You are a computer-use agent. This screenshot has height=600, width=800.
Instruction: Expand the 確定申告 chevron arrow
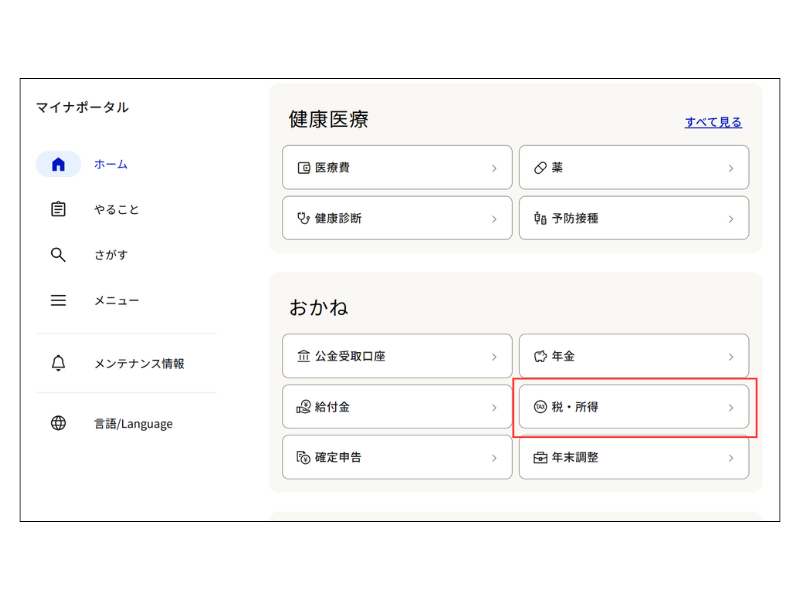coord(494,458)
